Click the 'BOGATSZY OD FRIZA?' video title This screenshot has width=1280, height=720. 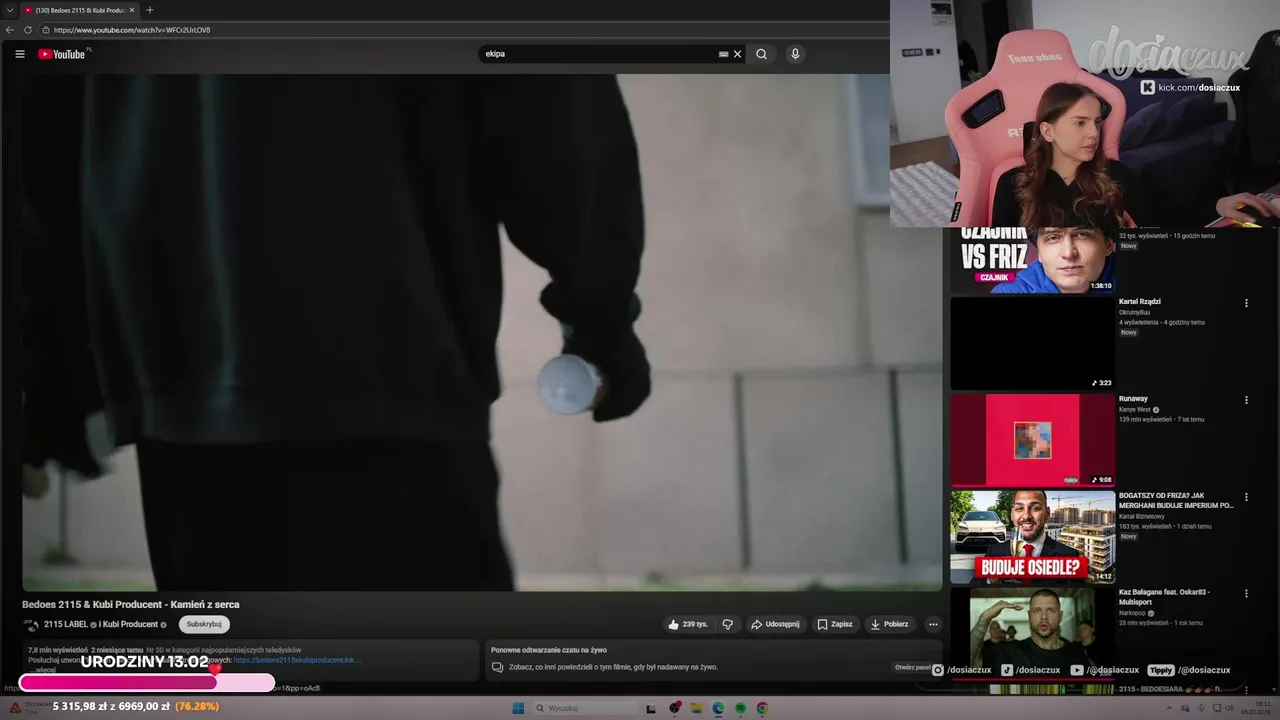(x=1176, y=500)
